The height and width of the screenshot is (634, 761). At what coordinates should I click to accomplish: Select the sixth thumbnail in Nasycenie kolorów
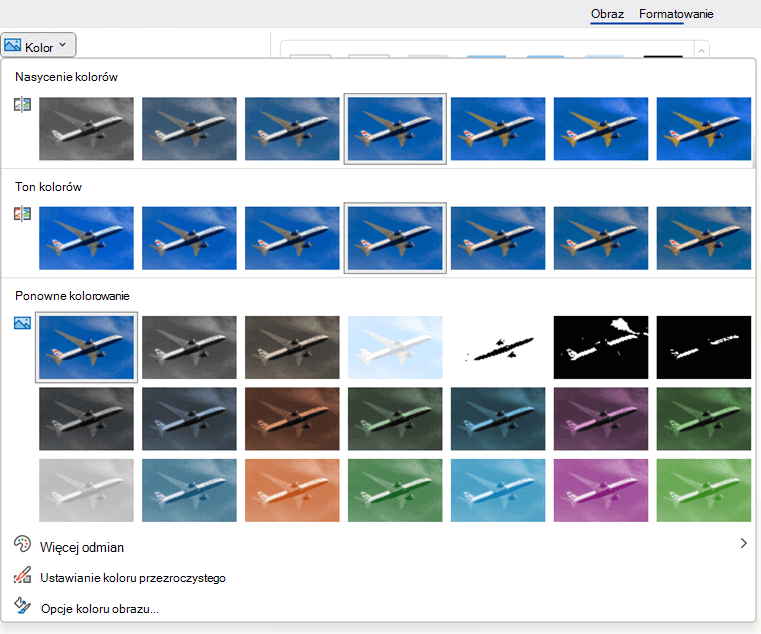(601, 129)
